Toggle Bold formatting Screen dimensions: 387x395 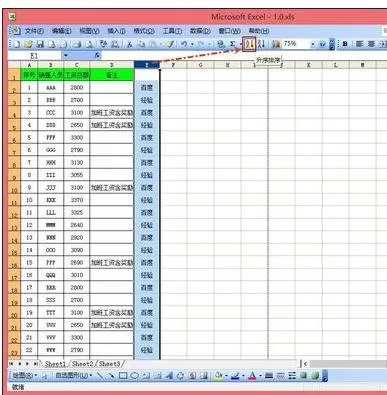click(x=345, y=44)
